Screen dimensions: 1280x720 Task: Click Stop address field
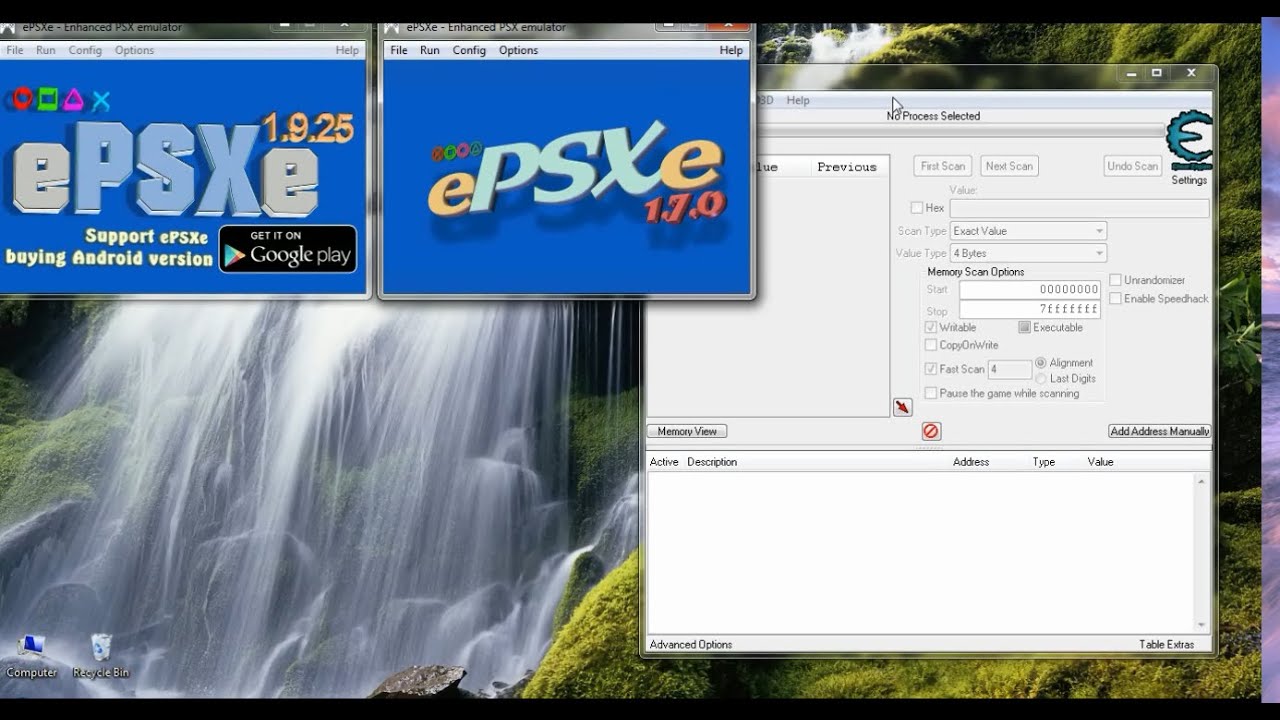click(1030, 310)
